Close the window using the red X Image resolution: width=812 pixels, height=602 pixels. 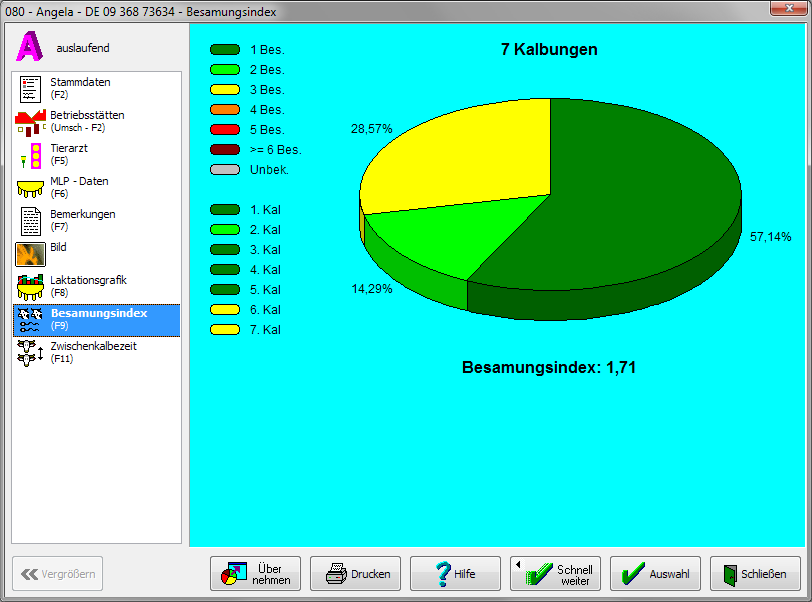point(789,8)
